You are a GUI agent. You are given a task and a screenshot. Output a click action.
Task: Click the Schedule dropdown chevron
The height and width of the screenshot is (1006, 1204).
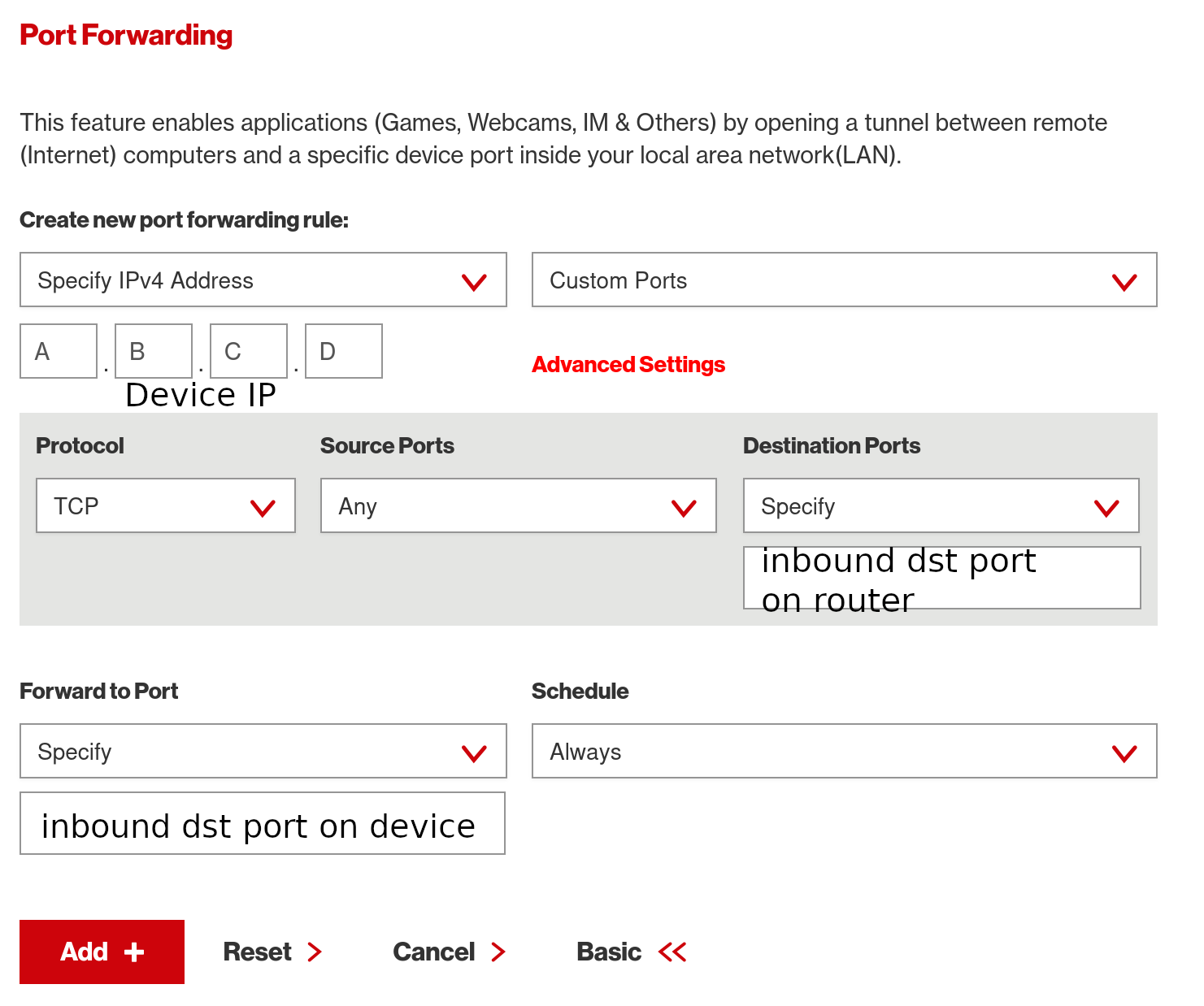(1125, 752)
